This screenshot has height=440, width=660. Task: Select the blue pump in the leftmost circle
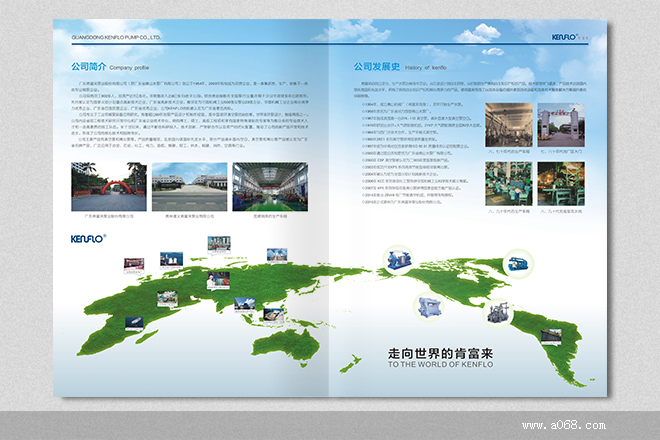pyautogui.click(x=397, y=259)
